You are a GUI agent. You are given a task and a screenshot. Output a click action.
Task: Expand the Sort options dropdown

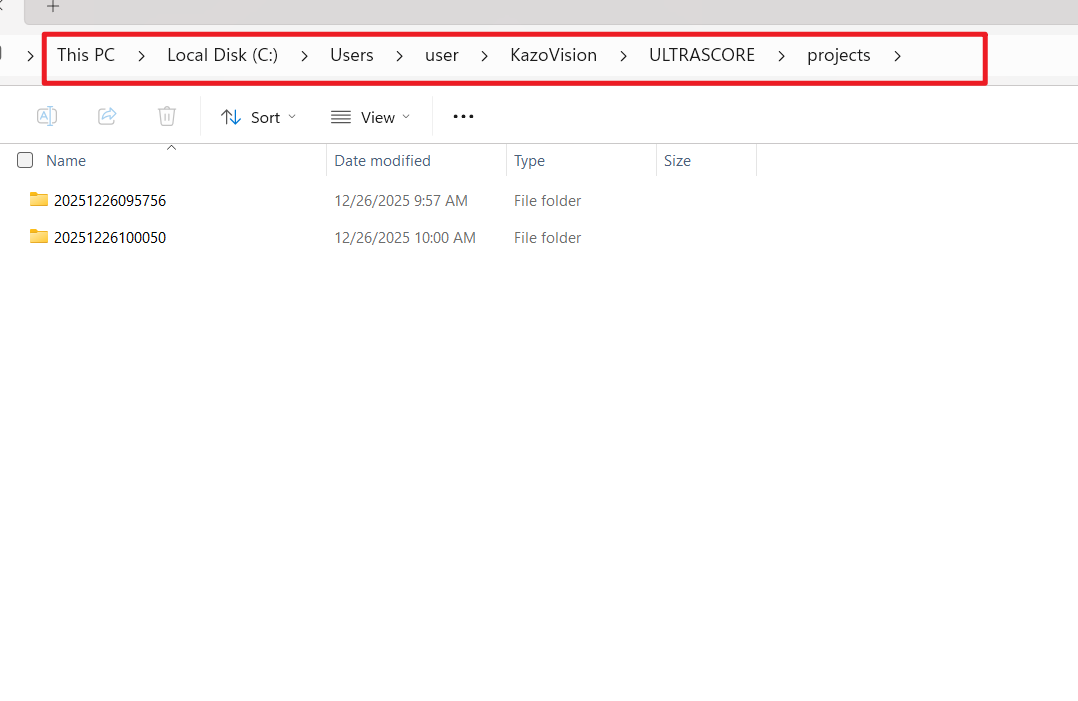coord(291,116)
